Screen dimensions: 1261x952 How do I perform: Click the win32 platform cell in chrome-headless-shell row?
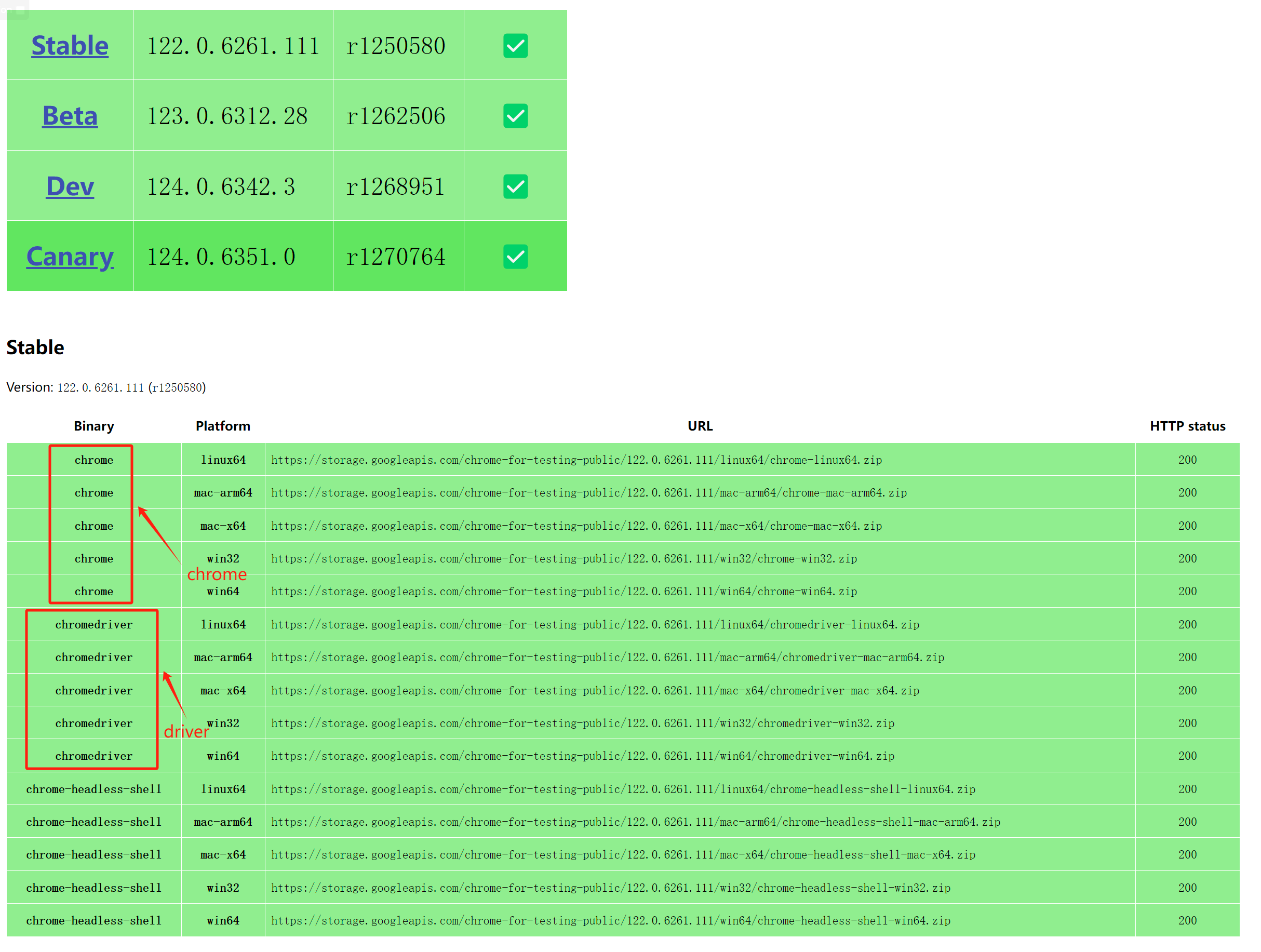pyautogui.click(x=223, y=888)
